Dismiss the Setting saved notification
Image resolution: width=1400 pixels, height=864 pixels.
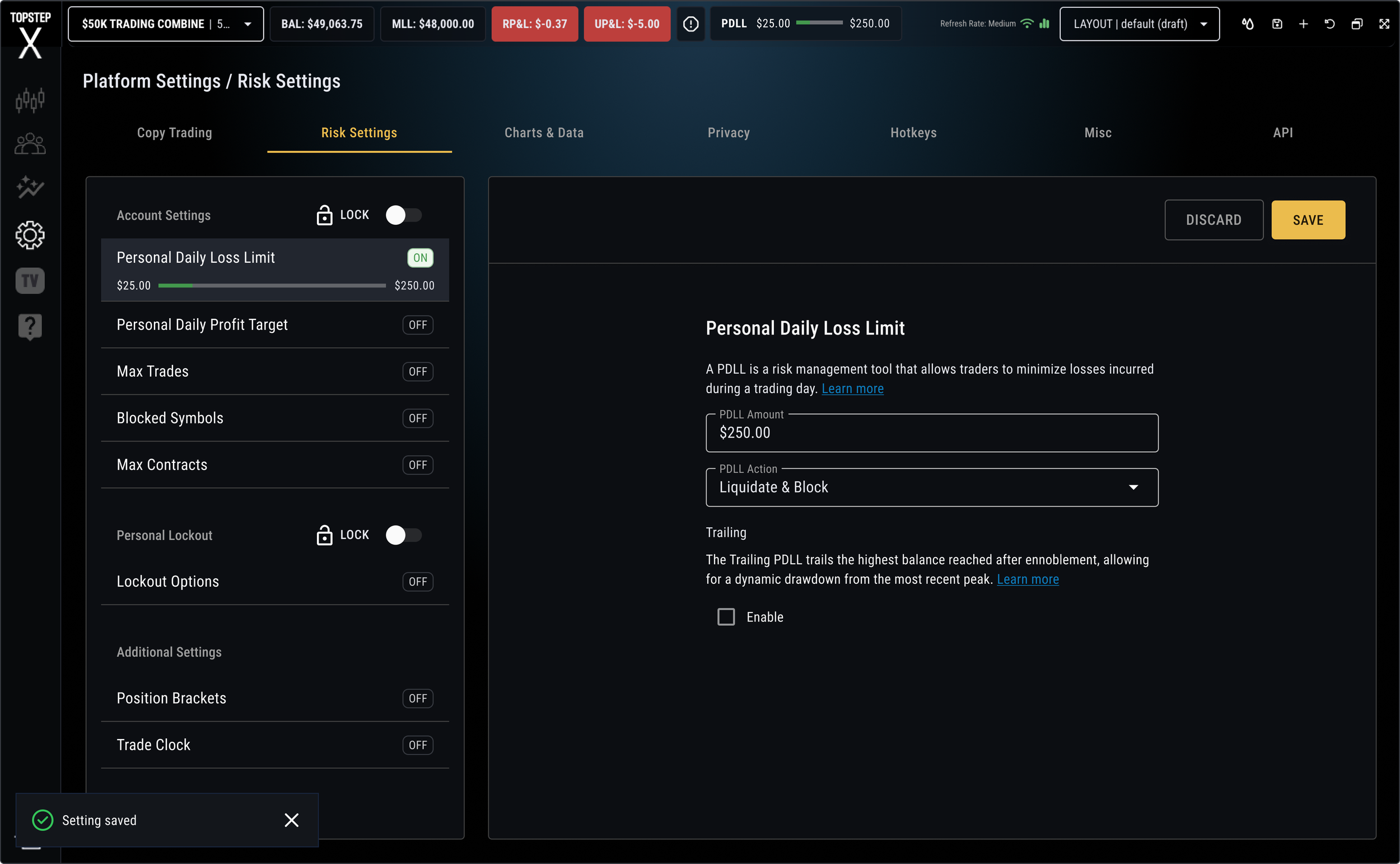[x=292, y=820]
